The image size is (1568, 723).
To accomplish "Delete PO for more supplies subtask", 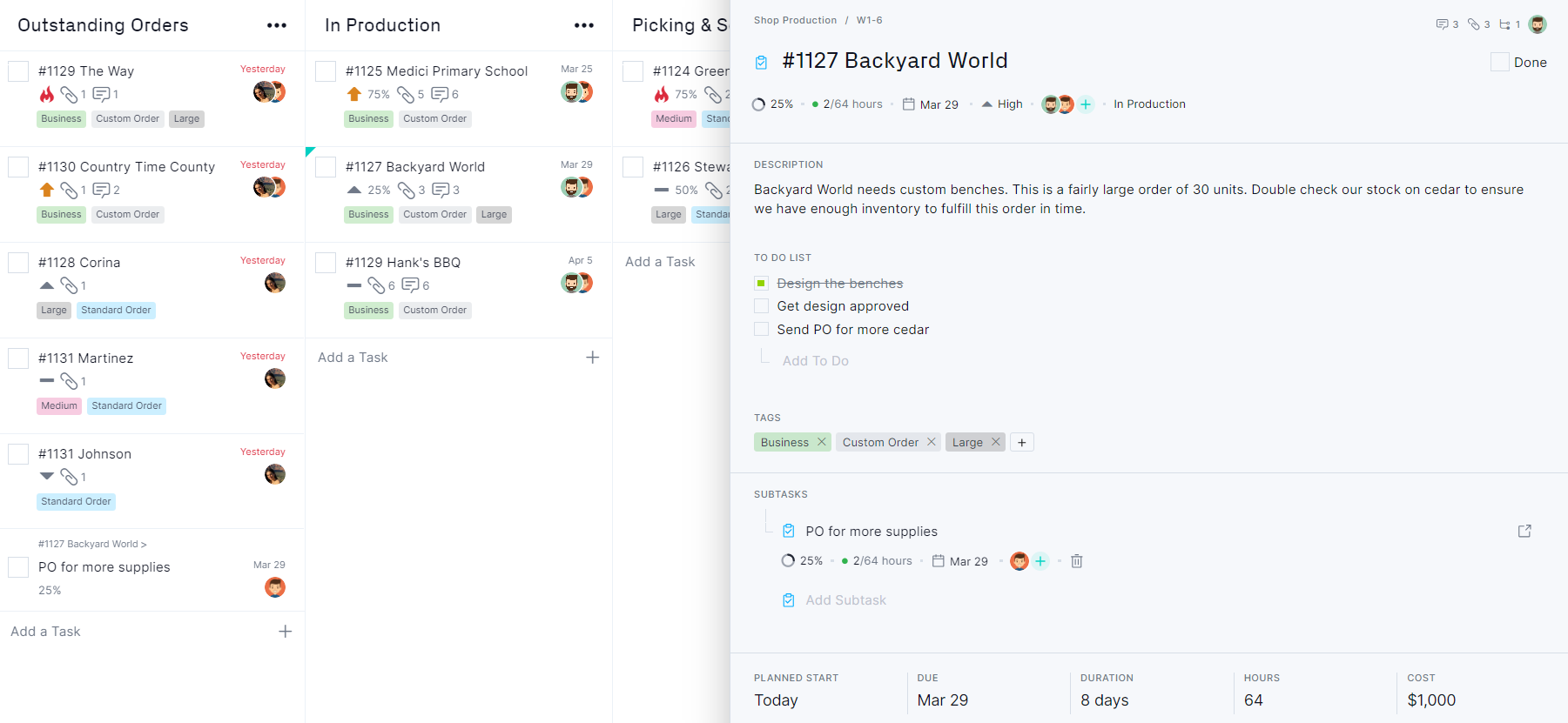I will (x=1076, y=561).
